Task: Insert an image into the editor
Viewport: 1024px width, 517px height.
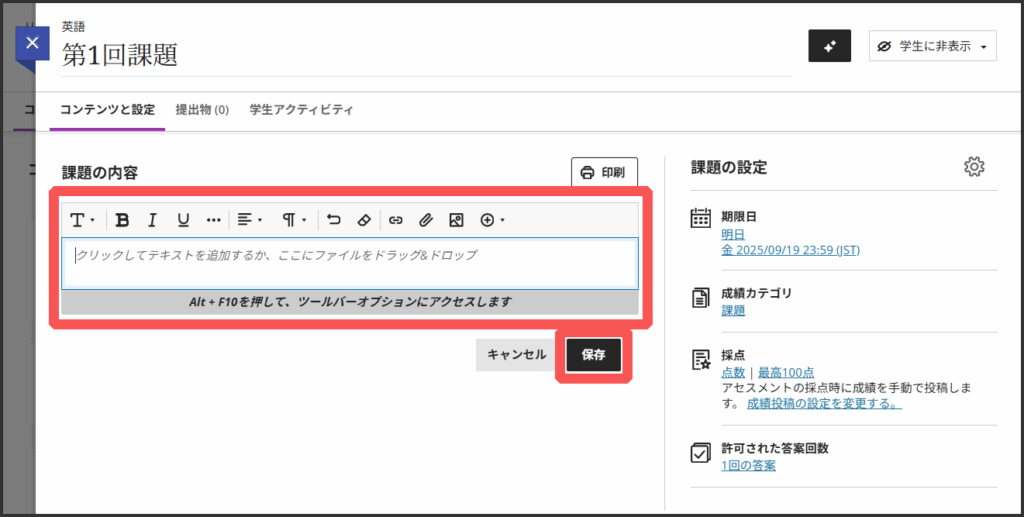Action: point(456,220)
